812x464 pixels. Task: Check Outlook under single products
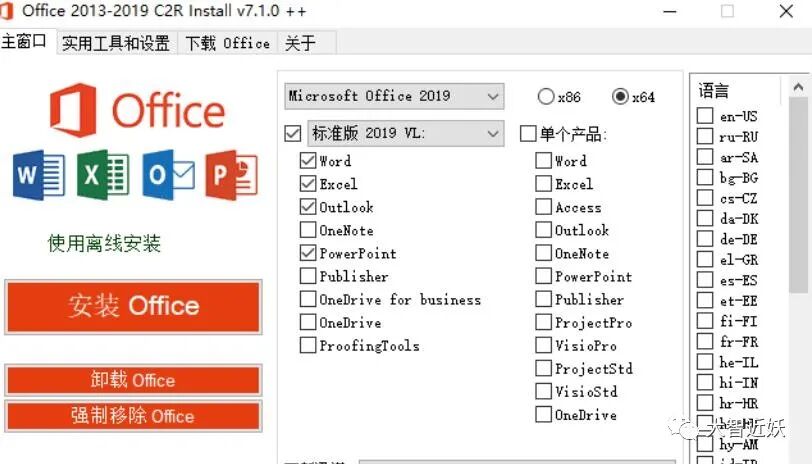[543, 230]
